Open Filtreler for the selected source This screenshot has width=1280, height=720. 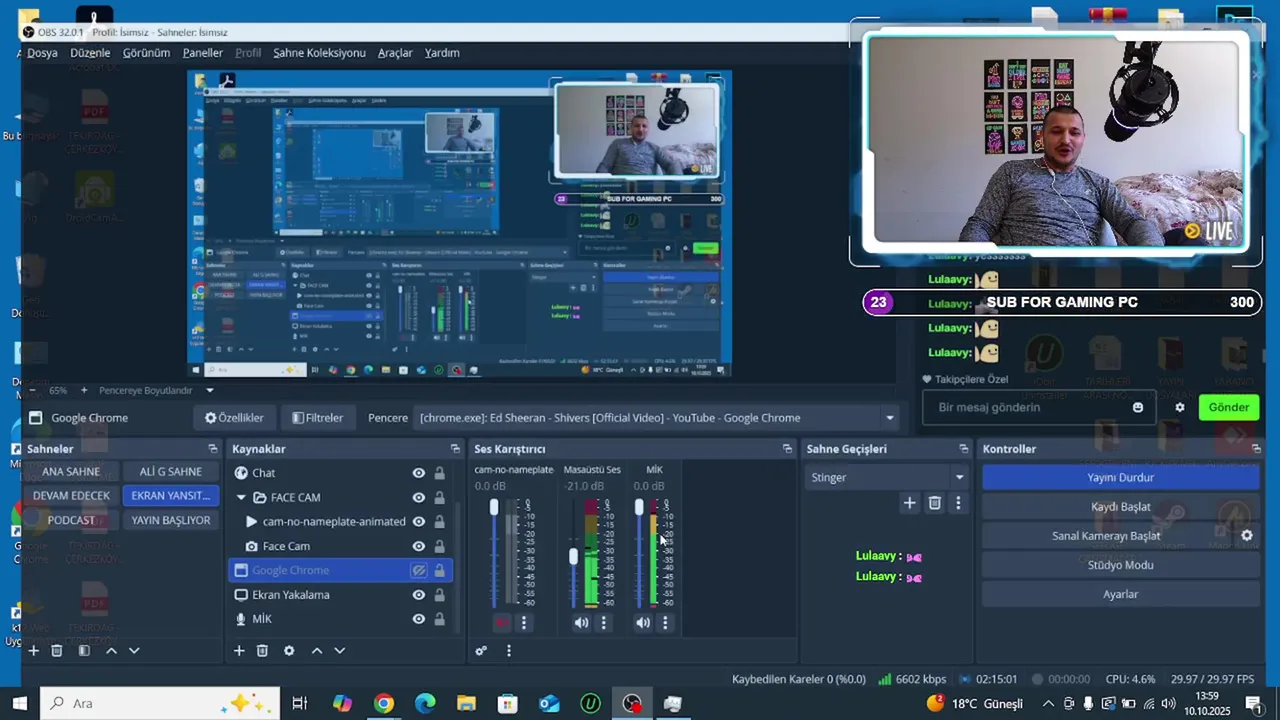click(317, 418)
